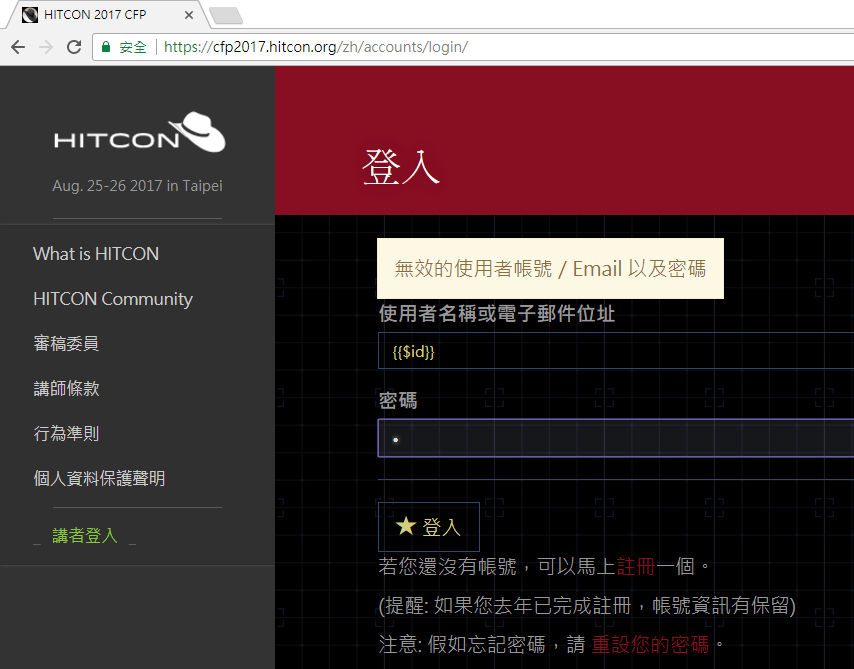Click the green secure padlock icon

106,47
